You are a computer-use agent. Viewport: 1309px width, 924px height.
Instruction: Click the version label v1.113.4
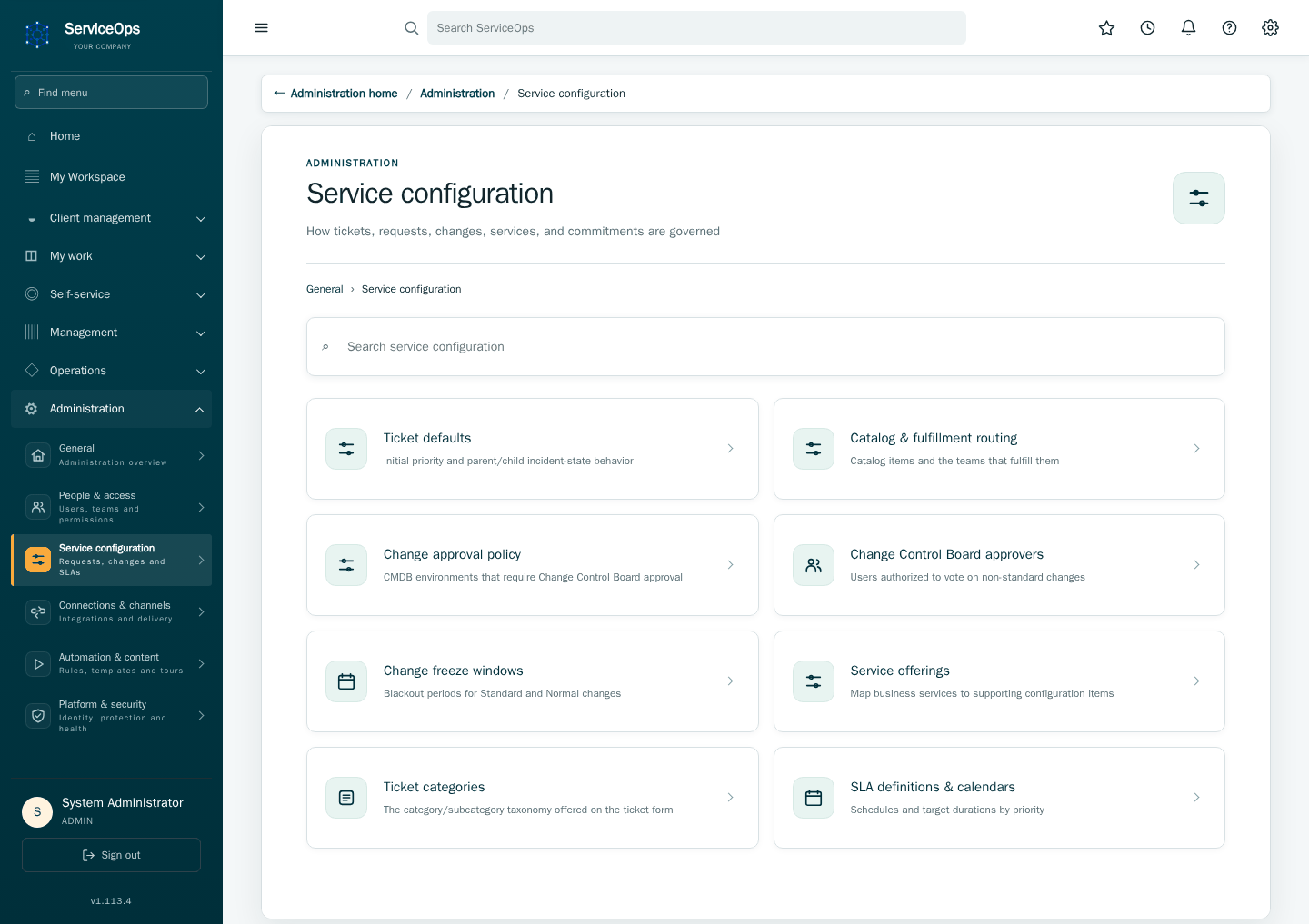point(111,901)
